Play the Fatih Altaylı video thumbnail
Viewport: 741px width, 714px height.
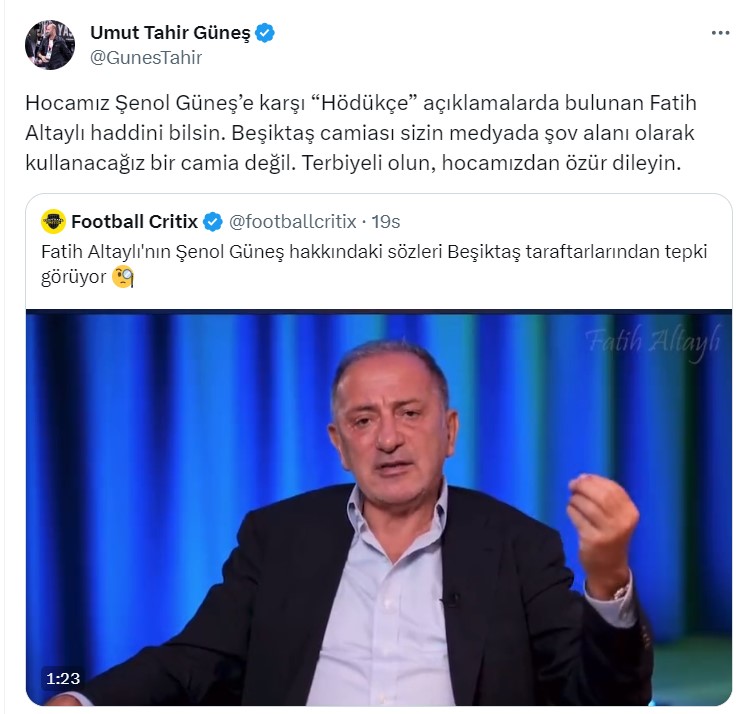coord(379,508)
